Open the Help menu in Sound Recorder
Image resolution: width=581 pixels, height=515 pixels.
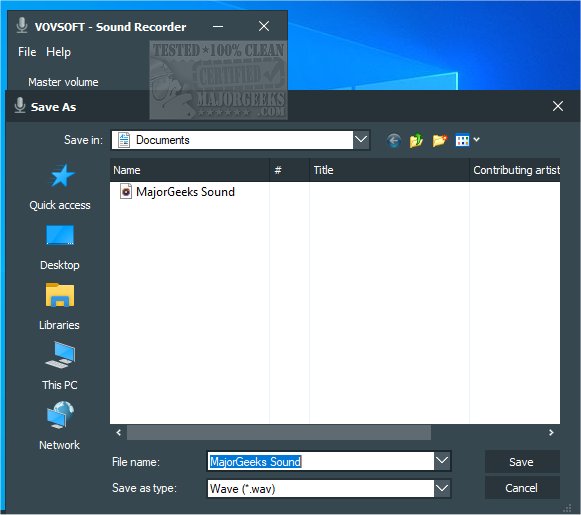coord(58,52)
